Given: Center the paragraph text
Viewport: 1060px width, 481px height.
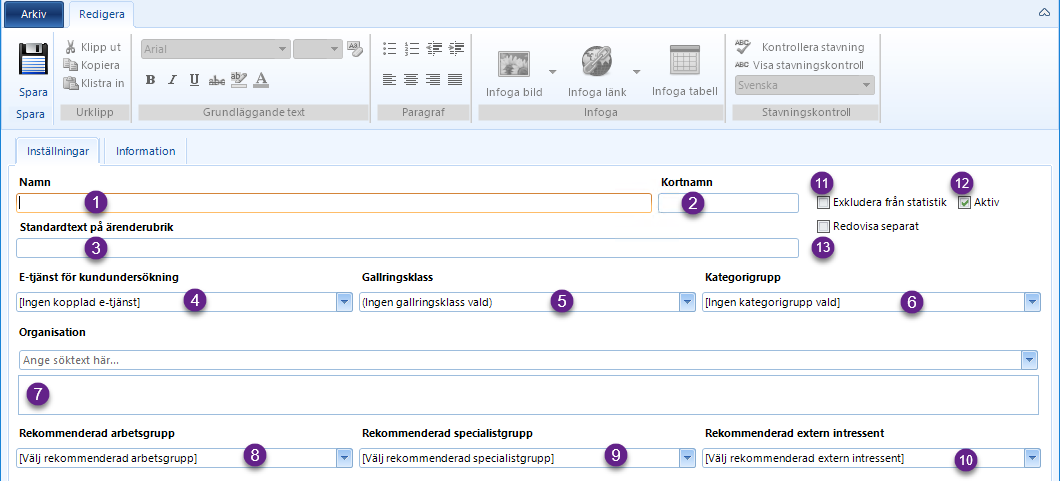Looking at the screenshot, I should 411,80.
